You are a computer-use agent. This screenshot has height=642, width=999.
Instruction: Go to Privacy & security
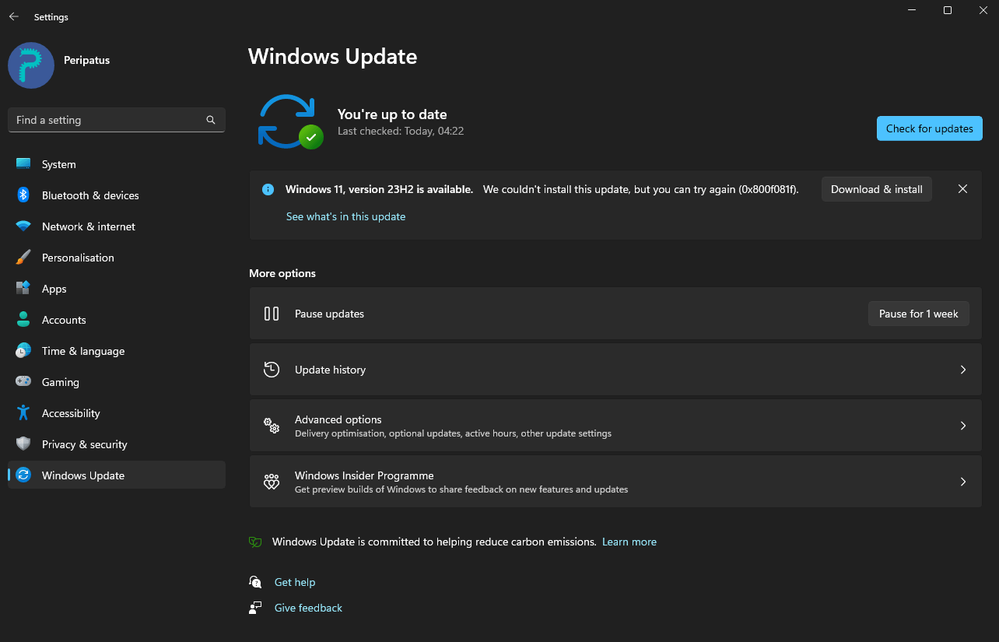(117, 445)
